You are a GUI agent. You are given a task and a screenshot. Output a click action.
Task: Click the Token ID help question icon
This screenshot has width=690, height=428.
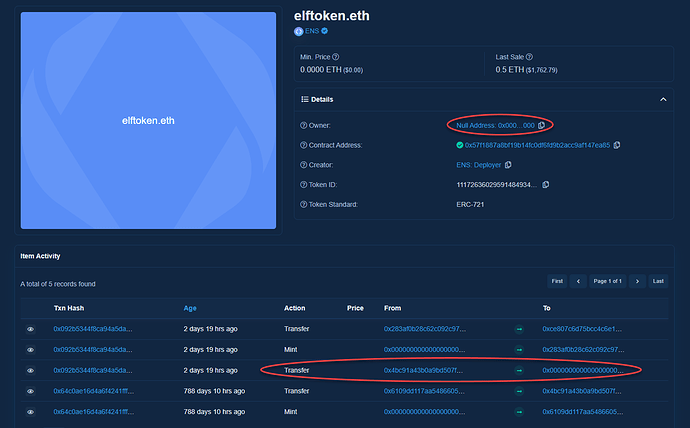point(303,185)
